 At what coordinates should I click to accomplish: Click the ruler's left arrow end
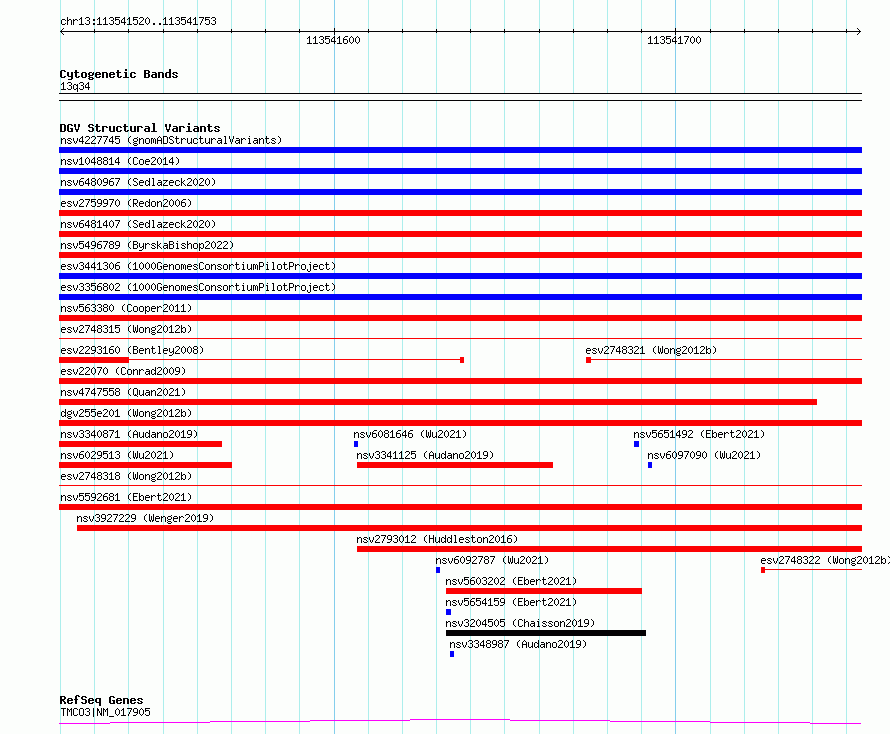coord(62,32)
